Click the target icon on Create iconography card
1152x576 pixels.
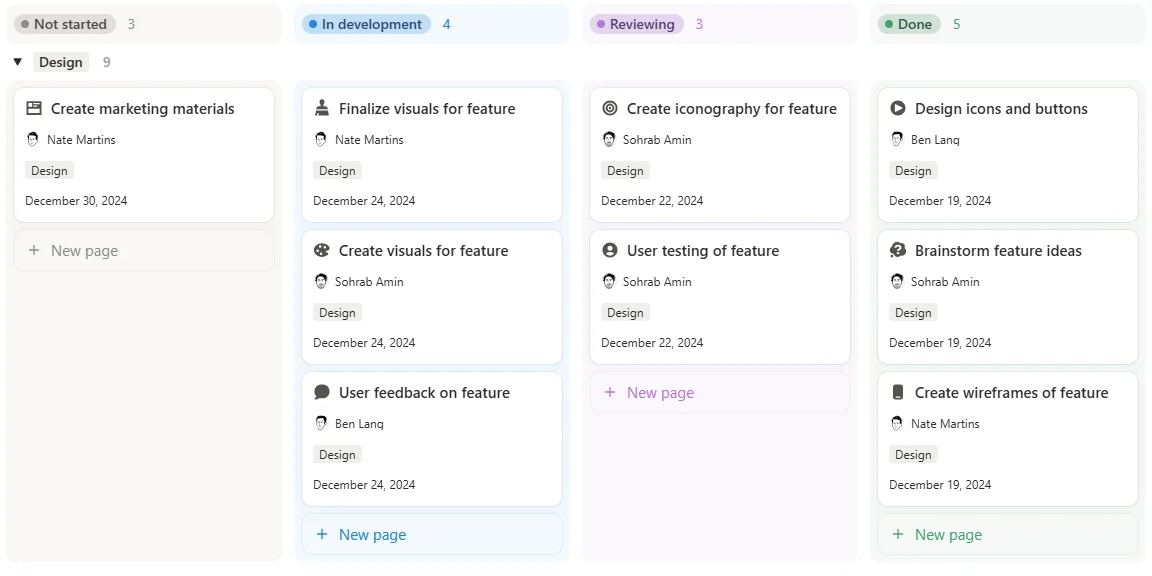pyautogui.click(x=609, y=108)
